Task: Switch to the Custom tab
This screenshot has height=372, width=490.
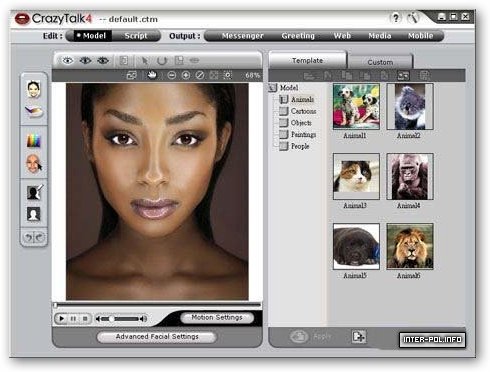Action: point(380,62)
